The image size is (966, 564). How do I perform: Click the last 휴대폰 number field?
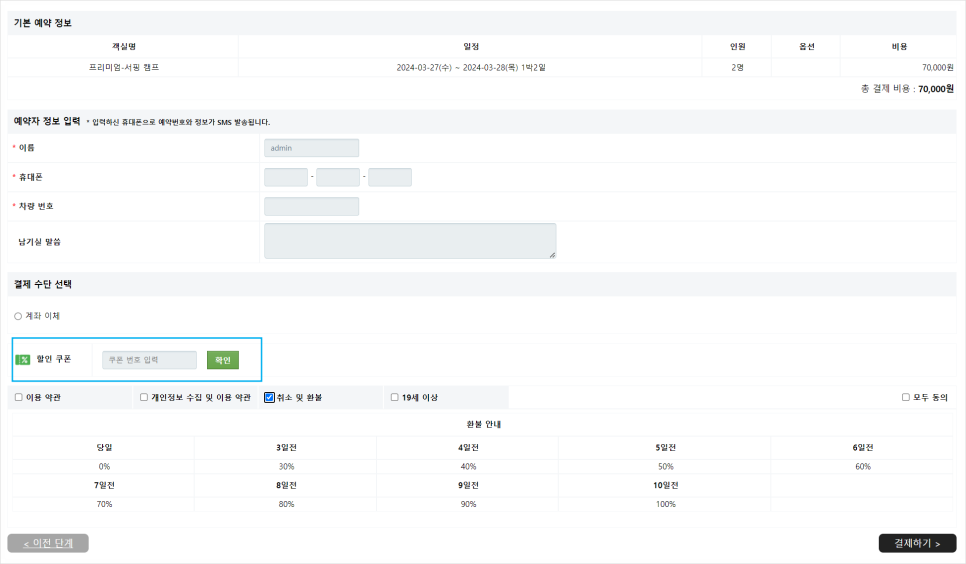pos(390,177)
